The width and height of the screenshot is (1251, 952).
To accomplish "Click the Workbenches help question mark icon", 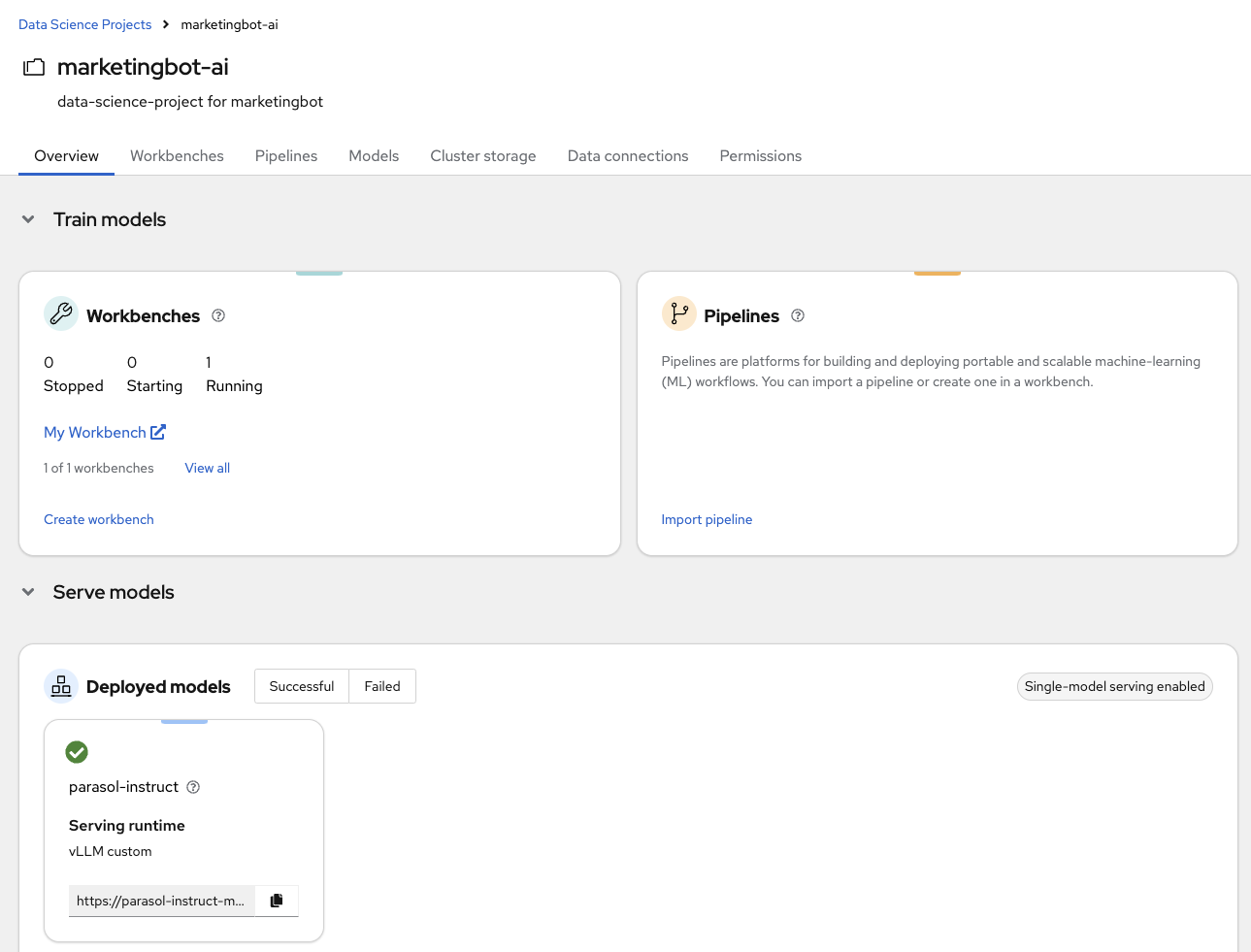I will tap(218, 315).
